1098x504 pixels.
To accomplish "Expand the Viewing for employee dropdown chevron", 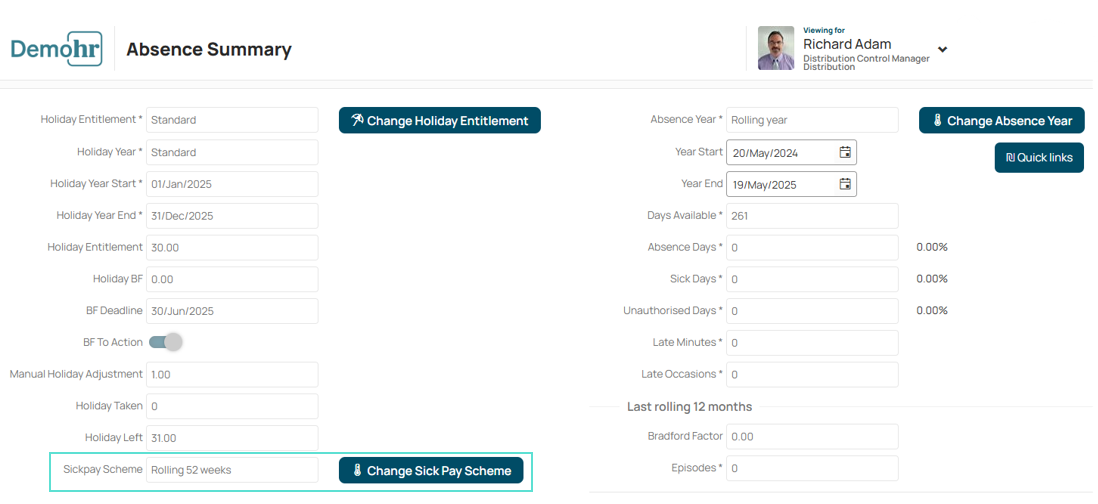I will tap(943, 49).
